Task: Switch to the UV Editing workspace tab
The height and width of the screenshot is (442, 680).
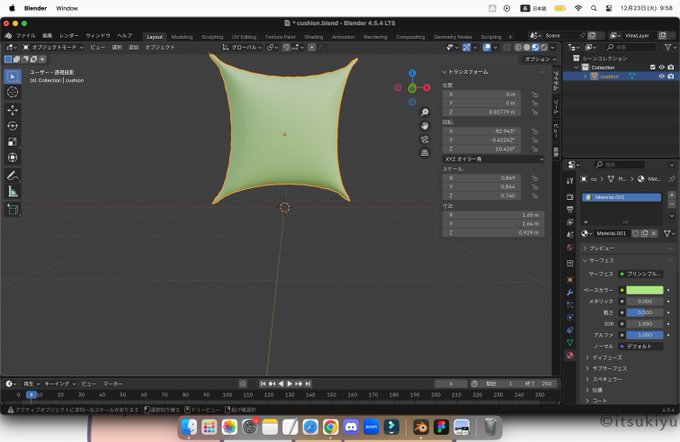Action: coord(244,37)
